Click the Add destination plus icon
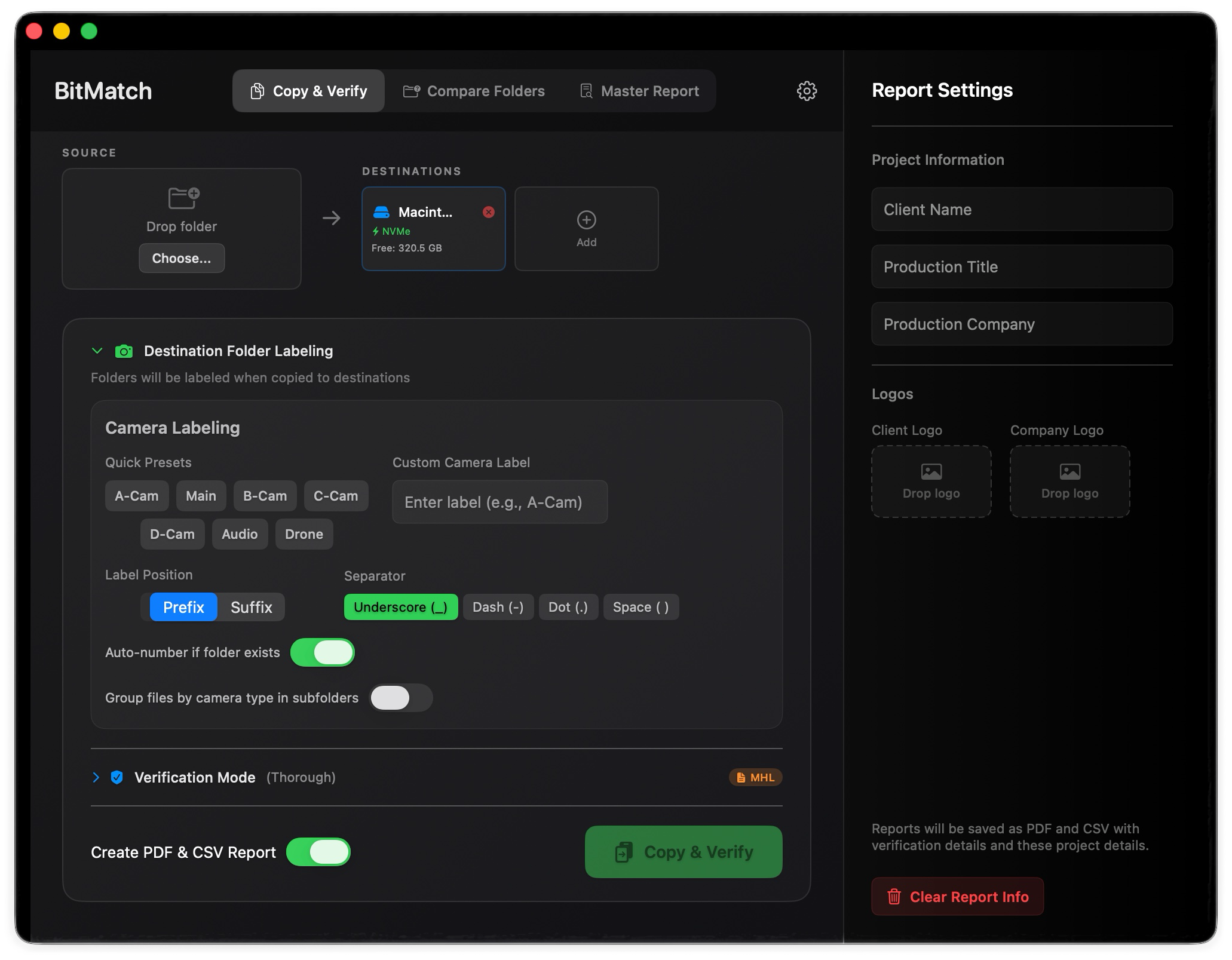The image size is (1232, 960). tap(586, 220)
